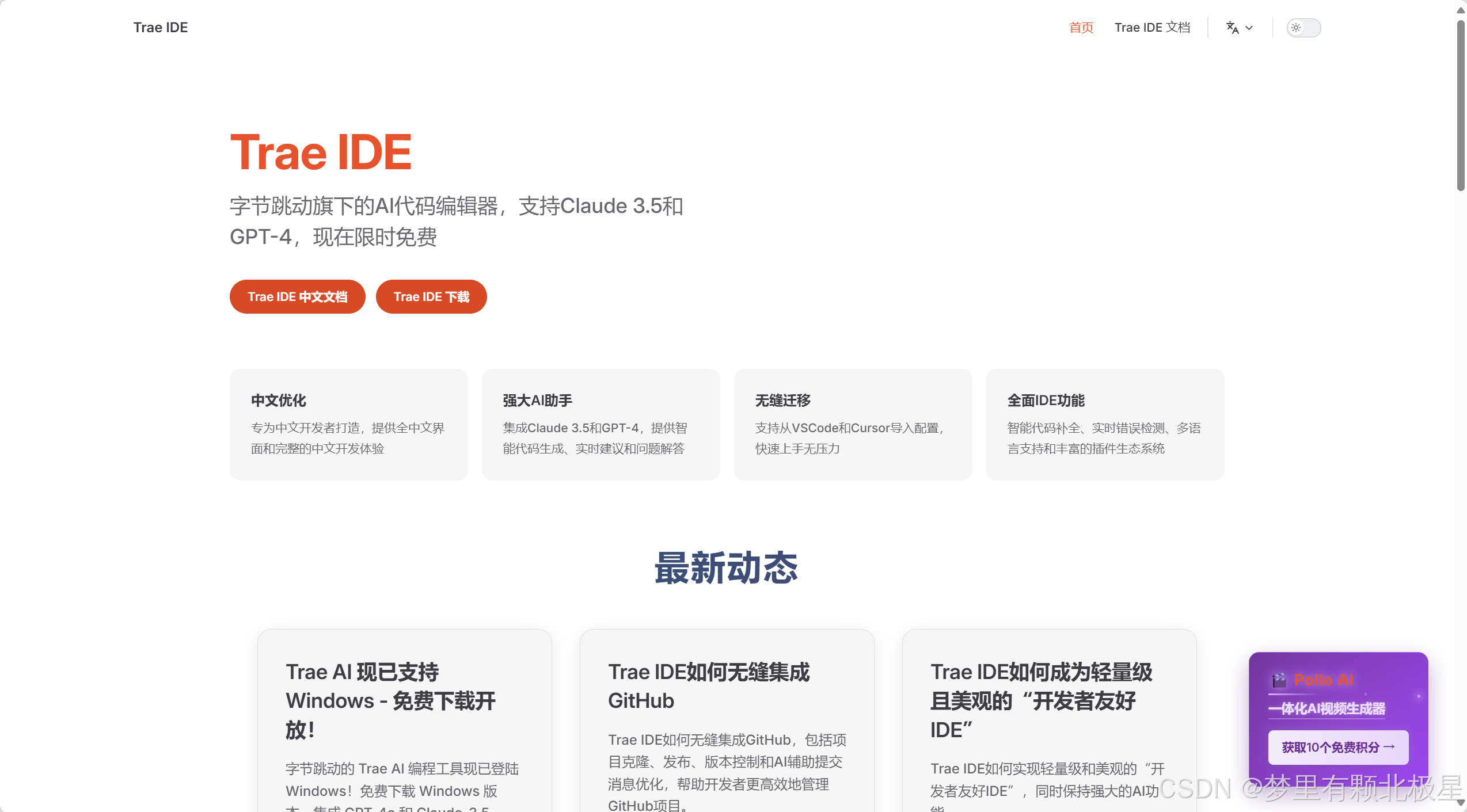This screenshot has height=812, width=1467.
Task: Click the 支持从VSCode和Cursor导入配置 description text
Action: click(851, 438)
